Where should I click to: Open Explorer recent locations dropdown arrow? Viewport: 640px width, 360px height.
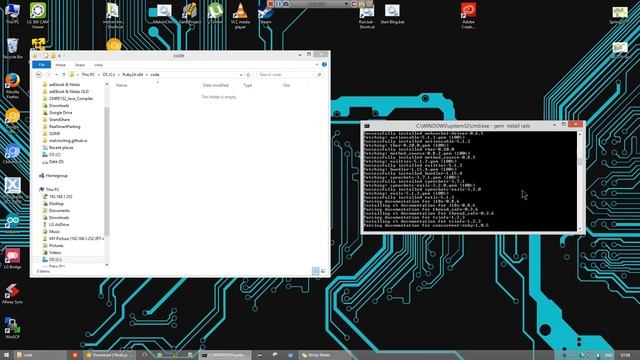(x=56, y=75)
